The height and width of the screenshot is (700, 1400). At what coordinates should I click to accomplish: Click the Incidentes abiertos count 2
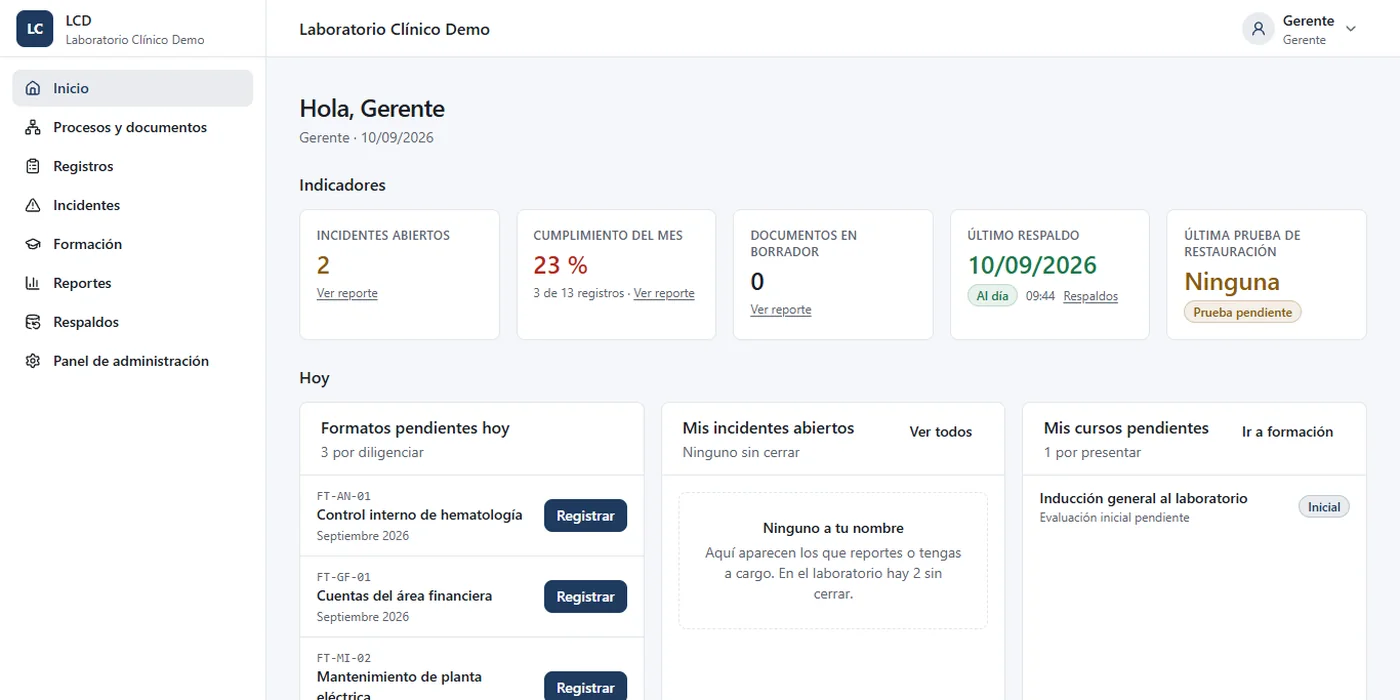click(323, 265)
